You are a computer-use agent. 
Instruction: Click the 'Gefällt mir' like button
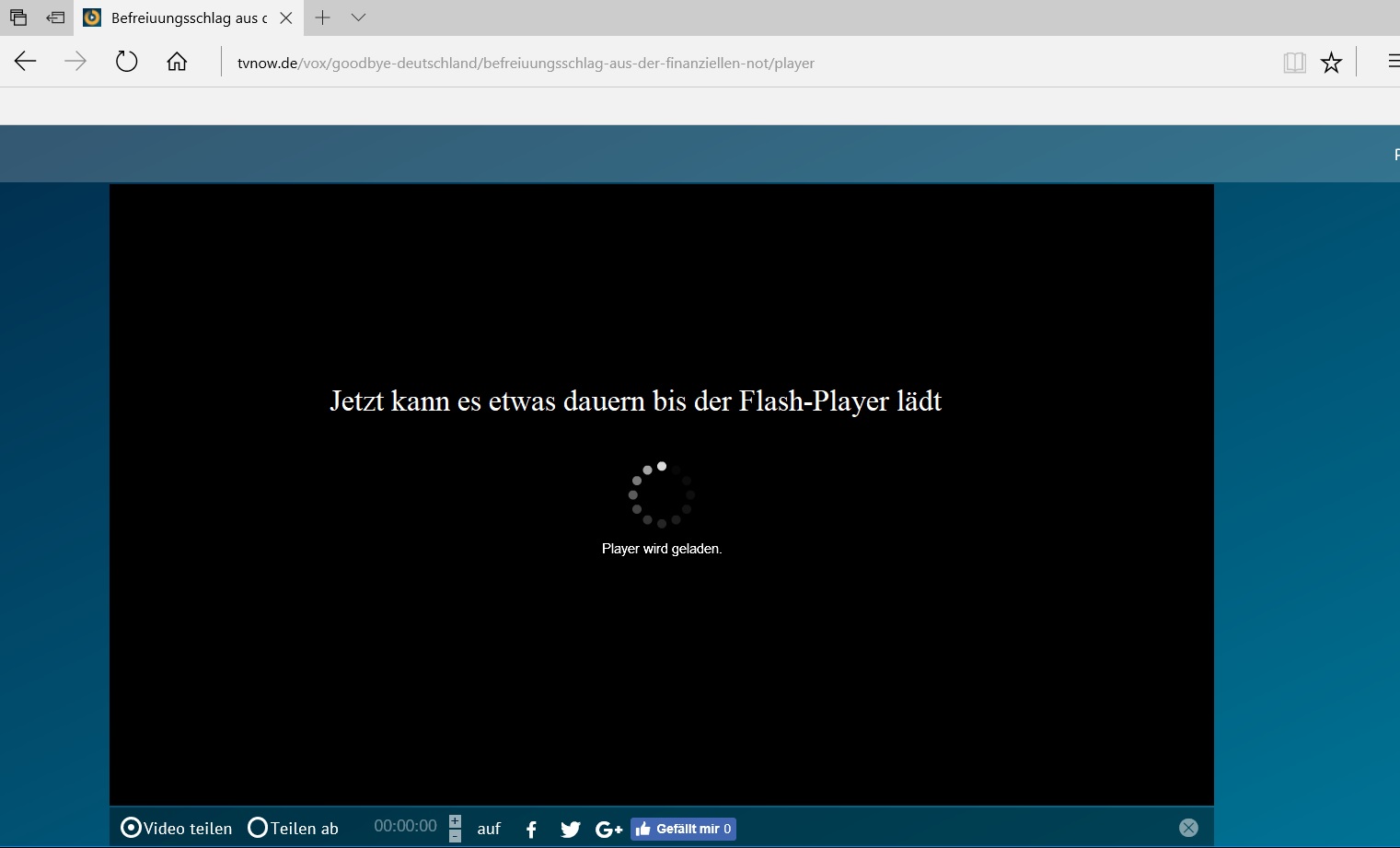tap(683, 829)
